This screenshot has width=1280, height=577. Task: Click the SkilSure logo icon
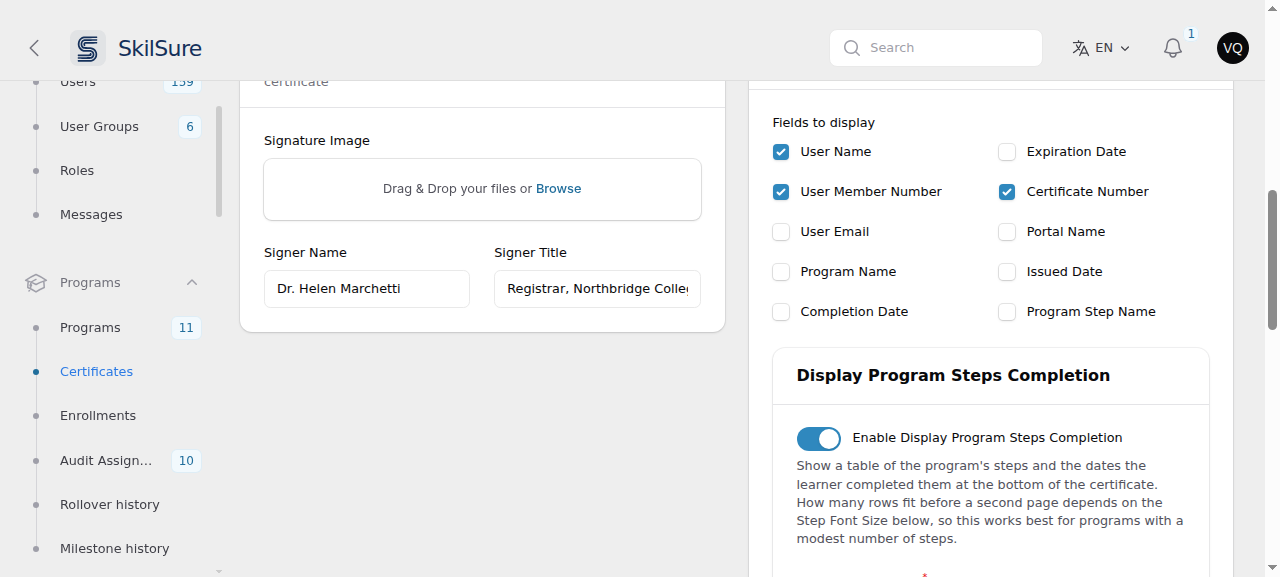88,48
